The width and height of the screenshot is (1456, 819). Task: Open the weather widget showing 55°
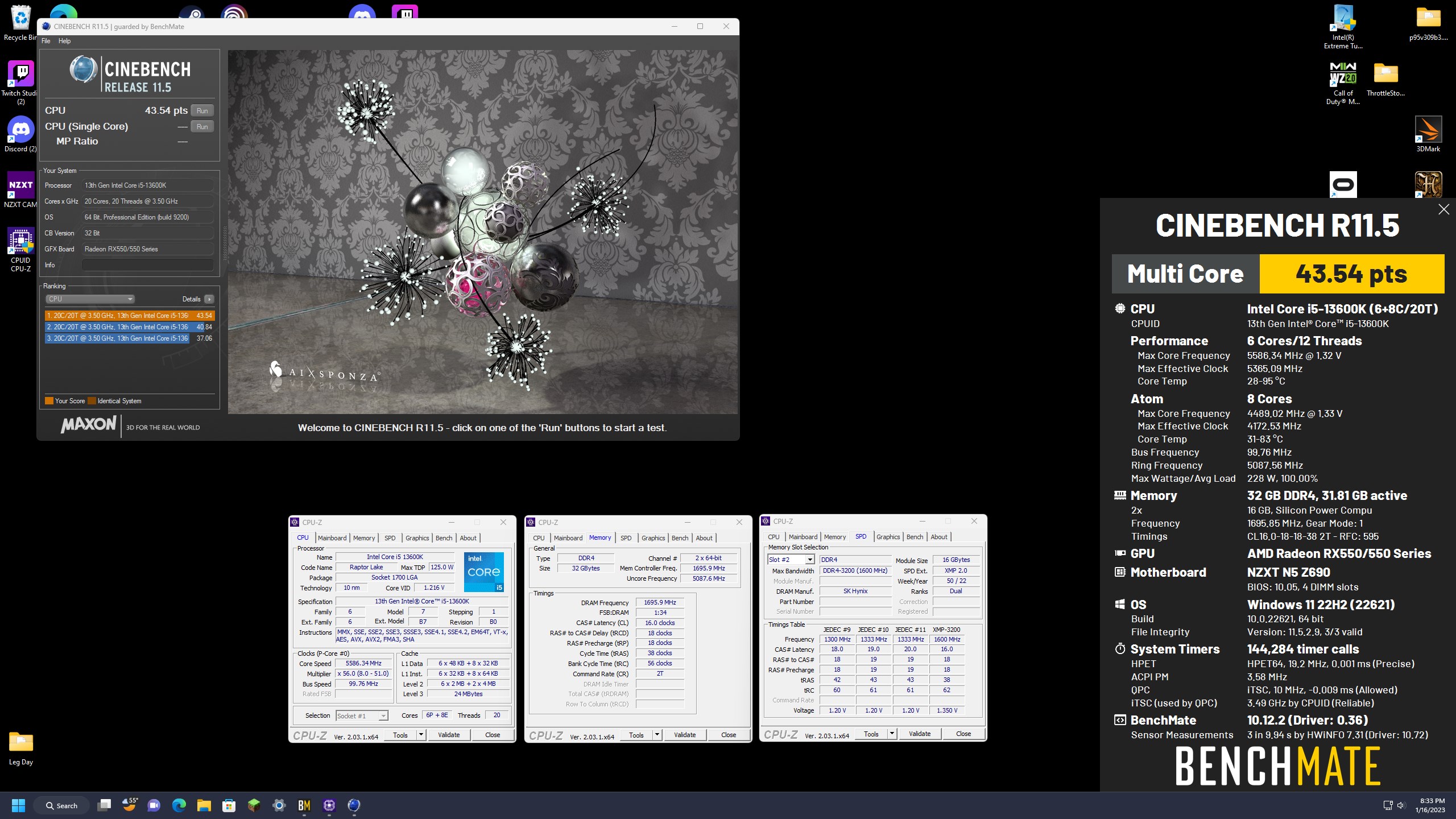click(x=130, y=805)
